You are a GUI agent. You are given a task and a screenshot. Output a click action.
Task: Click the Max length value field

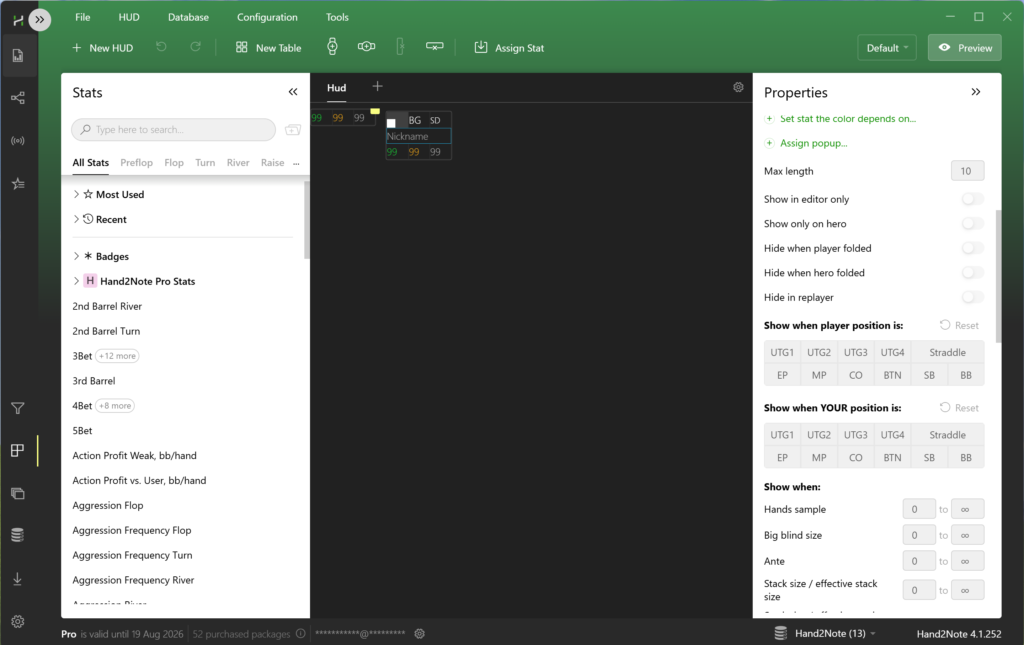pos(967,171)
